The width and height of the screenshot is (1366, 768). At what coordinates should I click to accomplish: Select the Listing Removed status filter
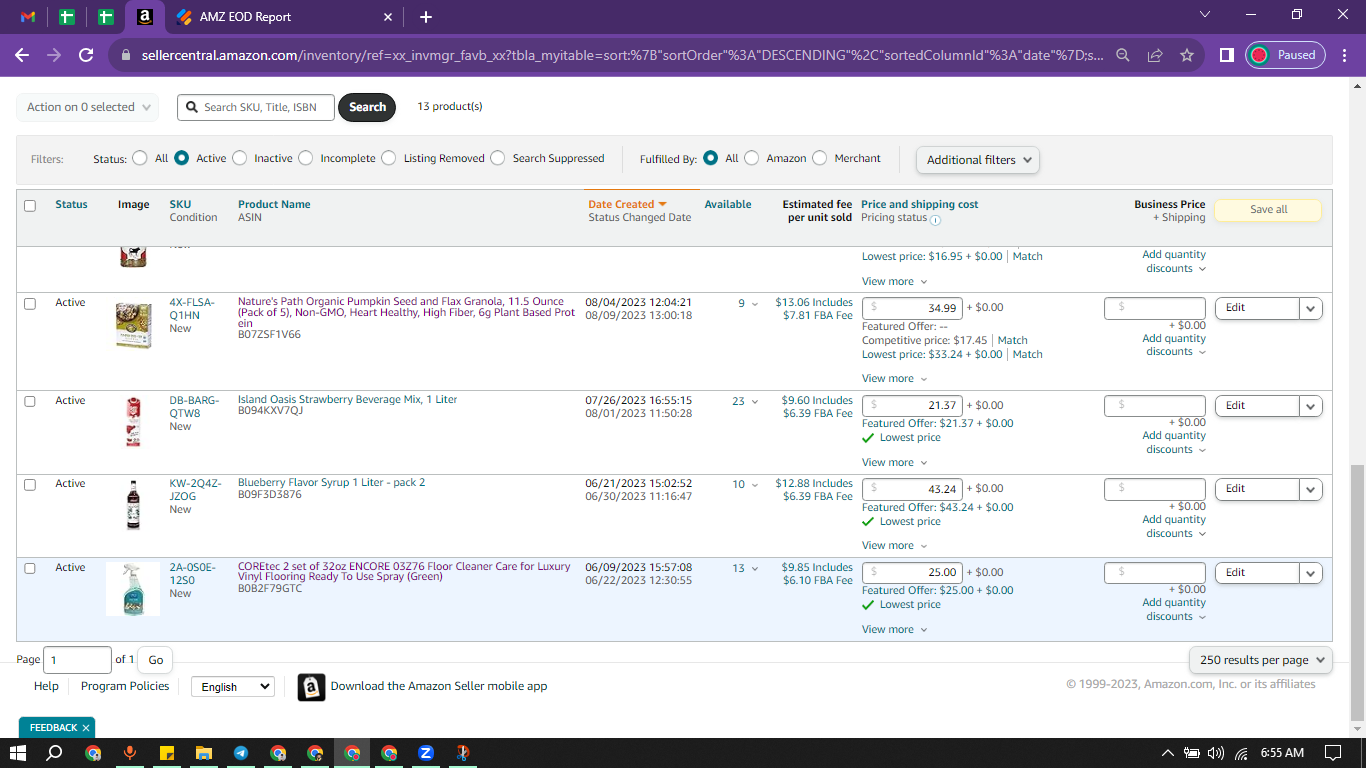point(390,158)
